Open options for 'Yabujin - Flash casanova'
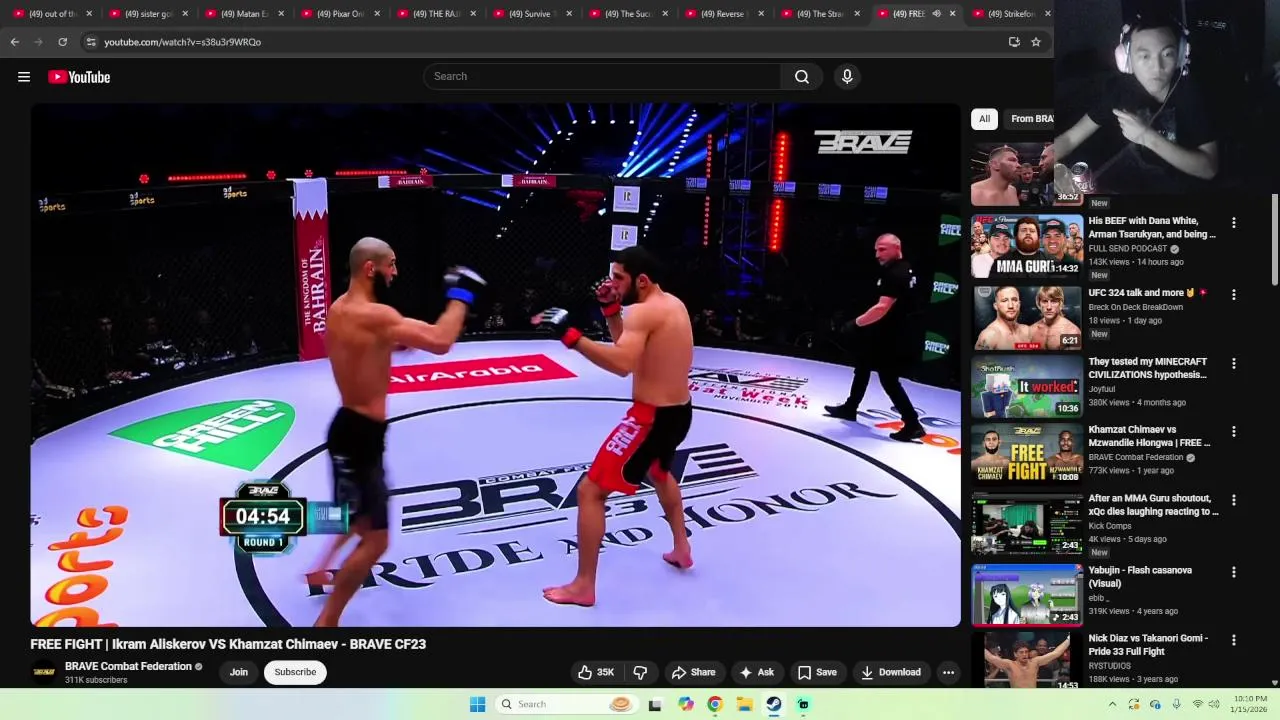The image size is (1280, 720). tap(1233, 572)
